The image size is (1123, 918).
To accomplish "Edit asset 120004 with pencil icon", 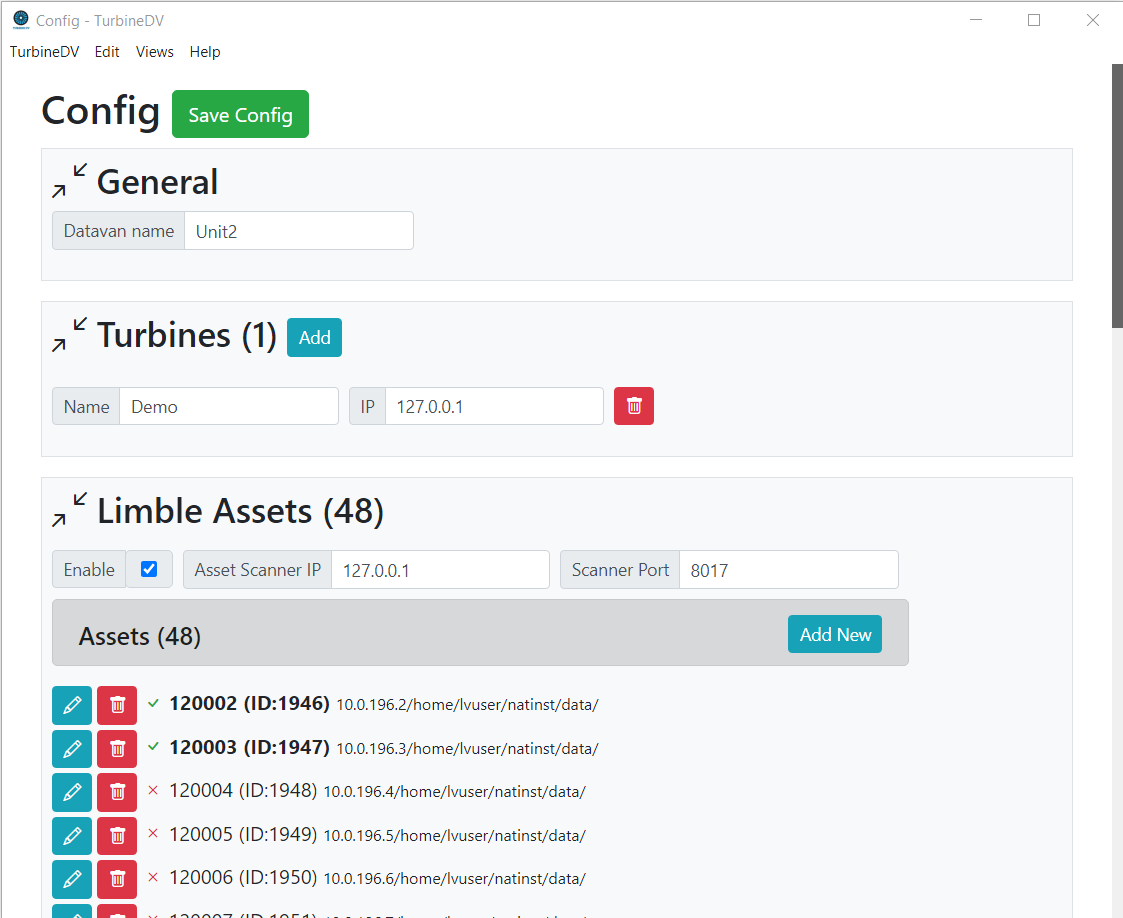I will coord(72,792).
